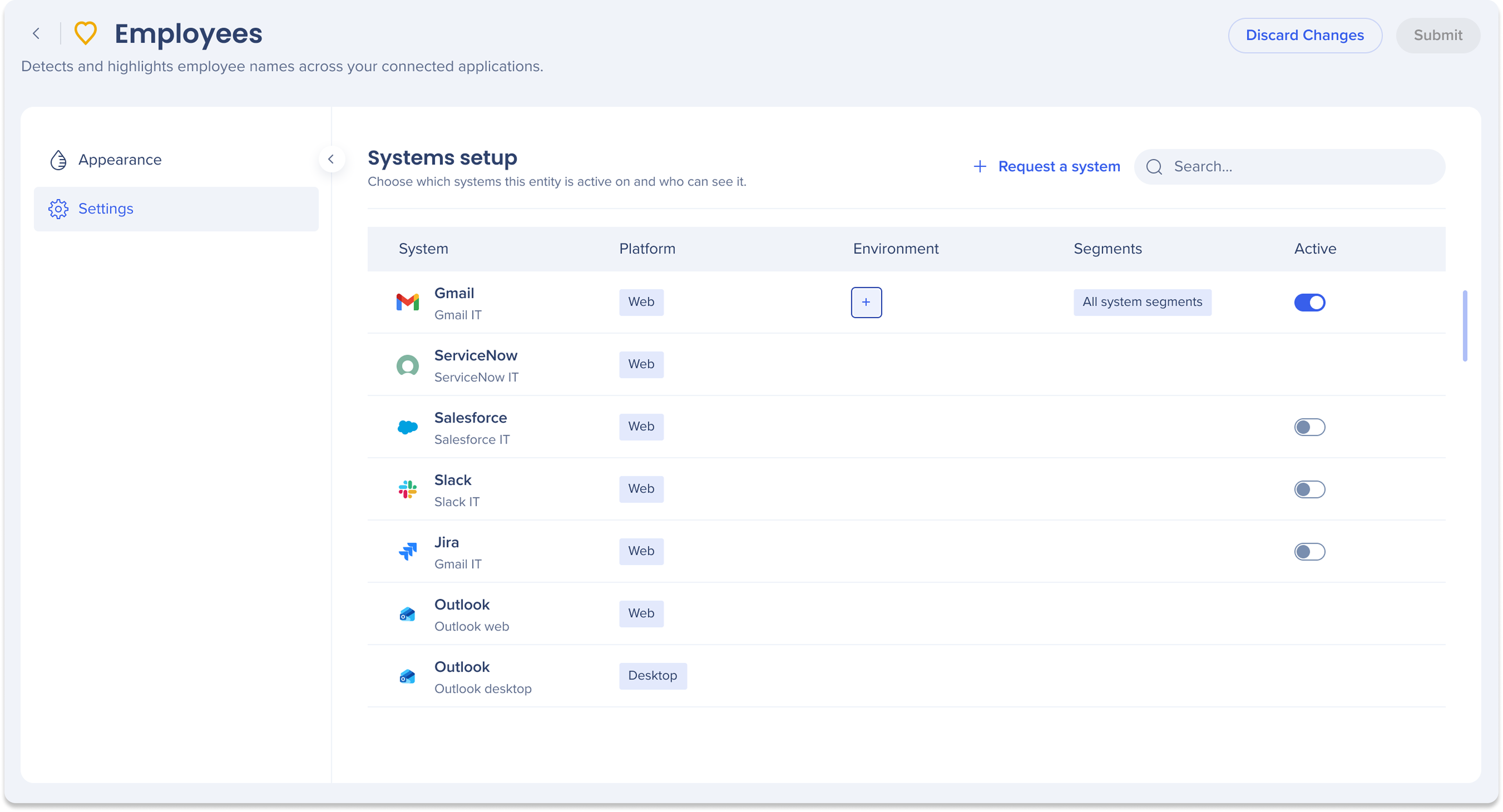Select the ServiceNow IT system name

(x=476, y=377)
